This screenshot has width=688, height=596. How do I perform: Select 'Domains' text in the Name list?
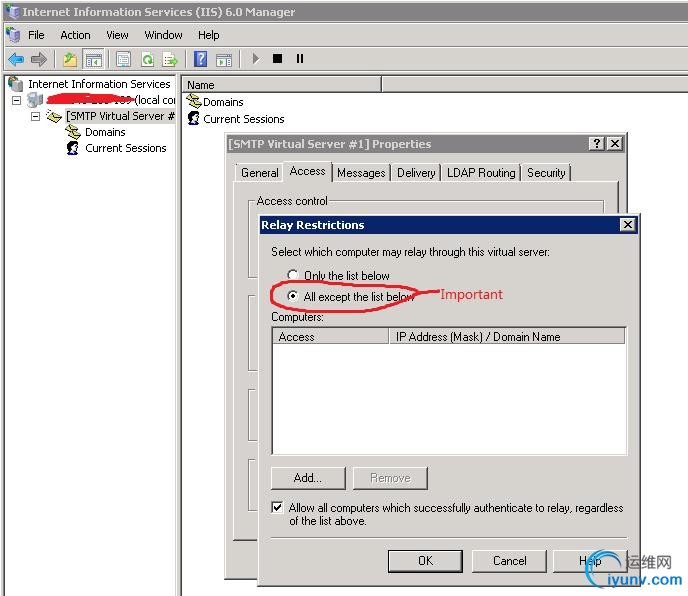coord(223,102)
